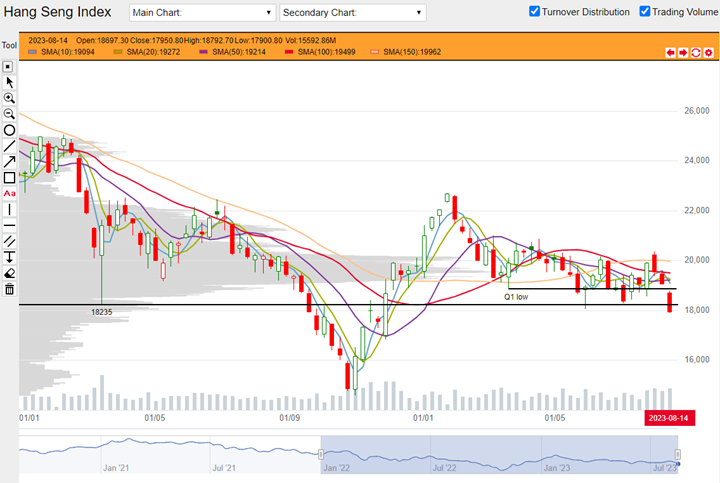Click the 22,000 price axis label
Viewport: 720px width, 483px height.
click(697, 210)
